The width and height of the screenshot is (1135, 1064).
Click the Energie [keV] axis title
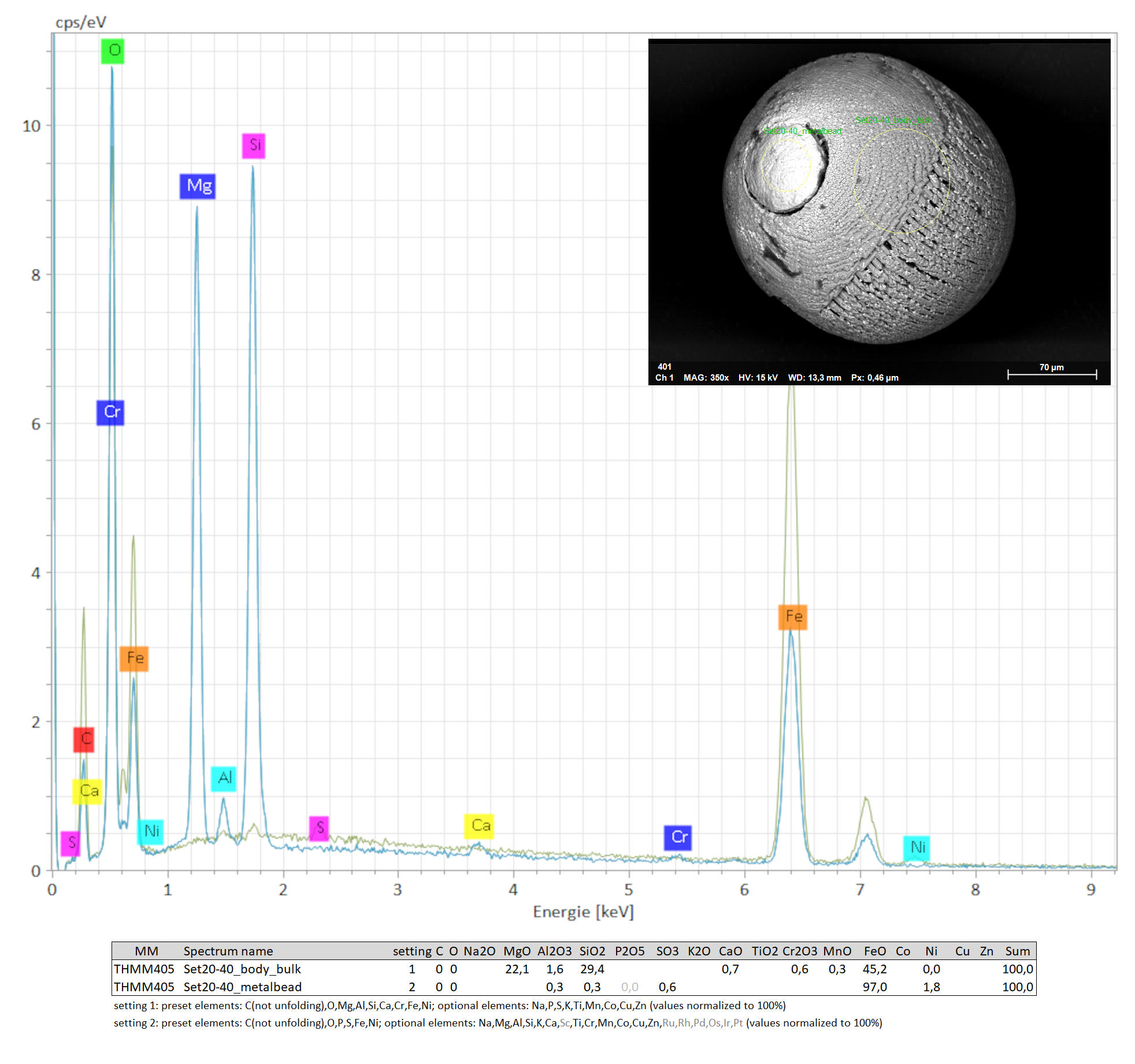pyautogui.click(x=583, y=912)
